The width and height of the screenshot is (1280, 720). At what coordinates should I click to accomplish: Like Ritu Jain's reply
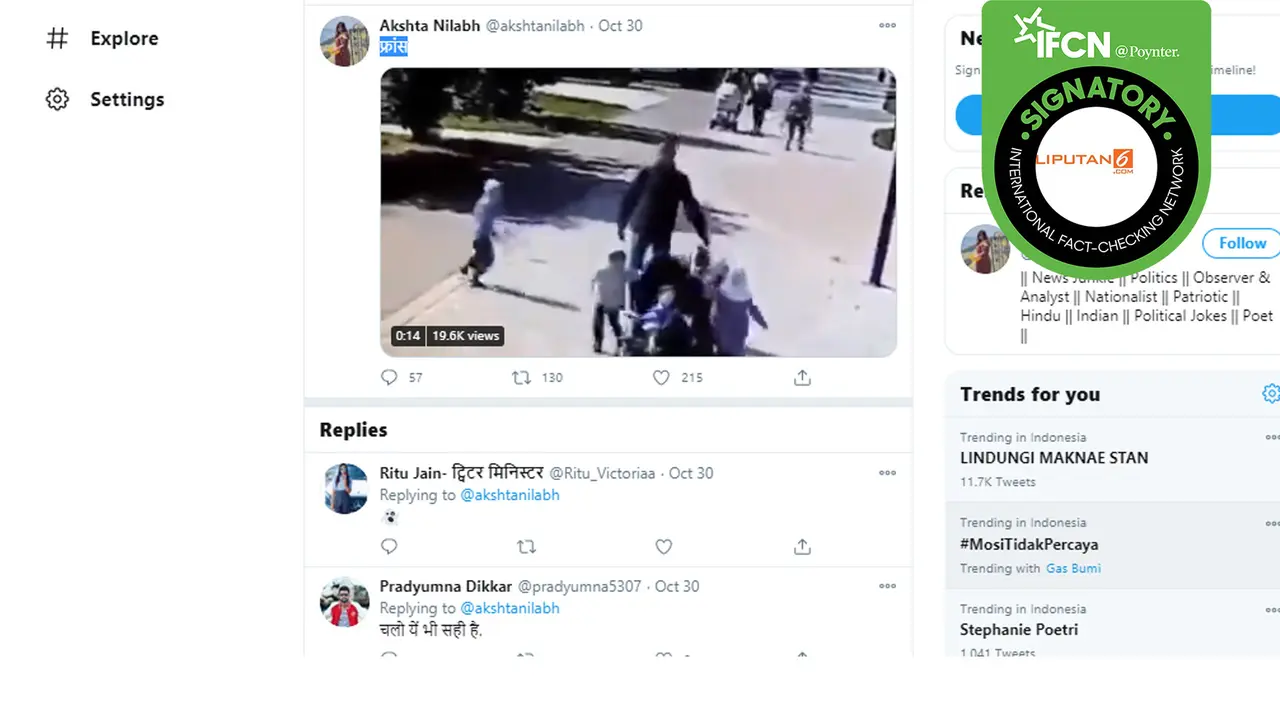point(663,546)
